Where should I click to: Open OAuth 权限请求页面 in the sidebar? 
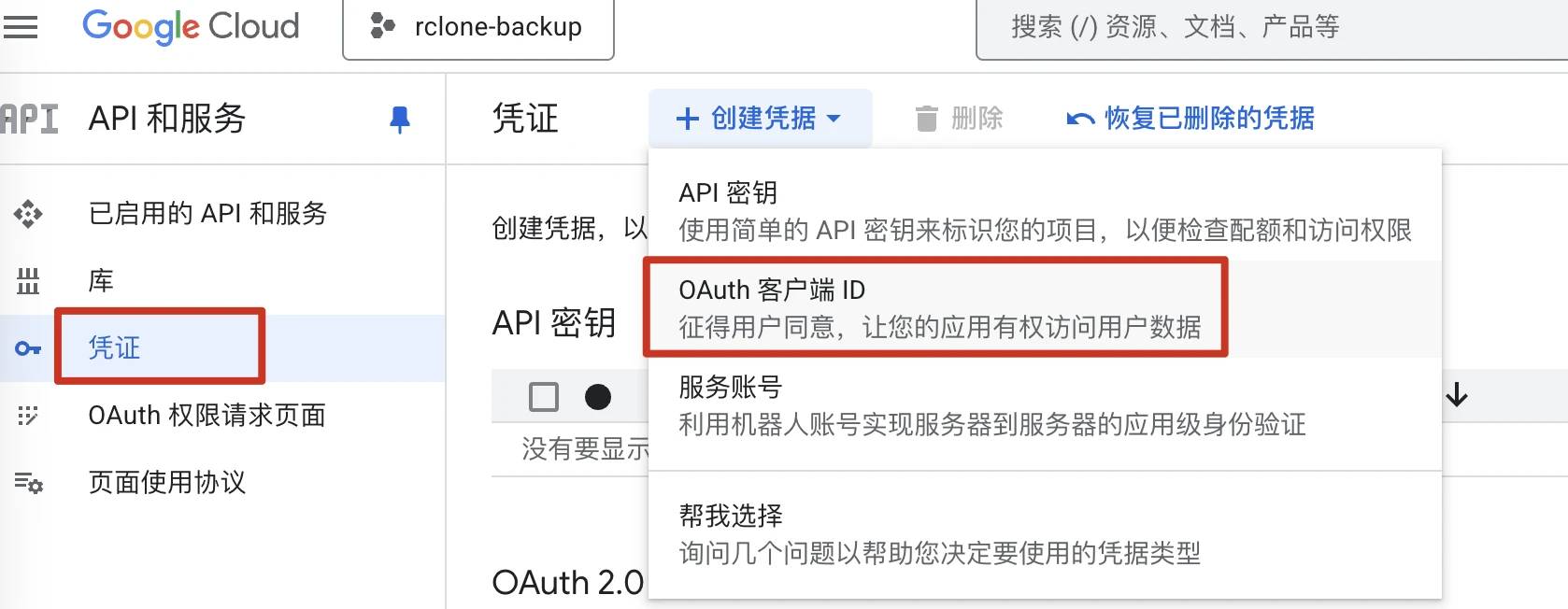tap(207, 416)
